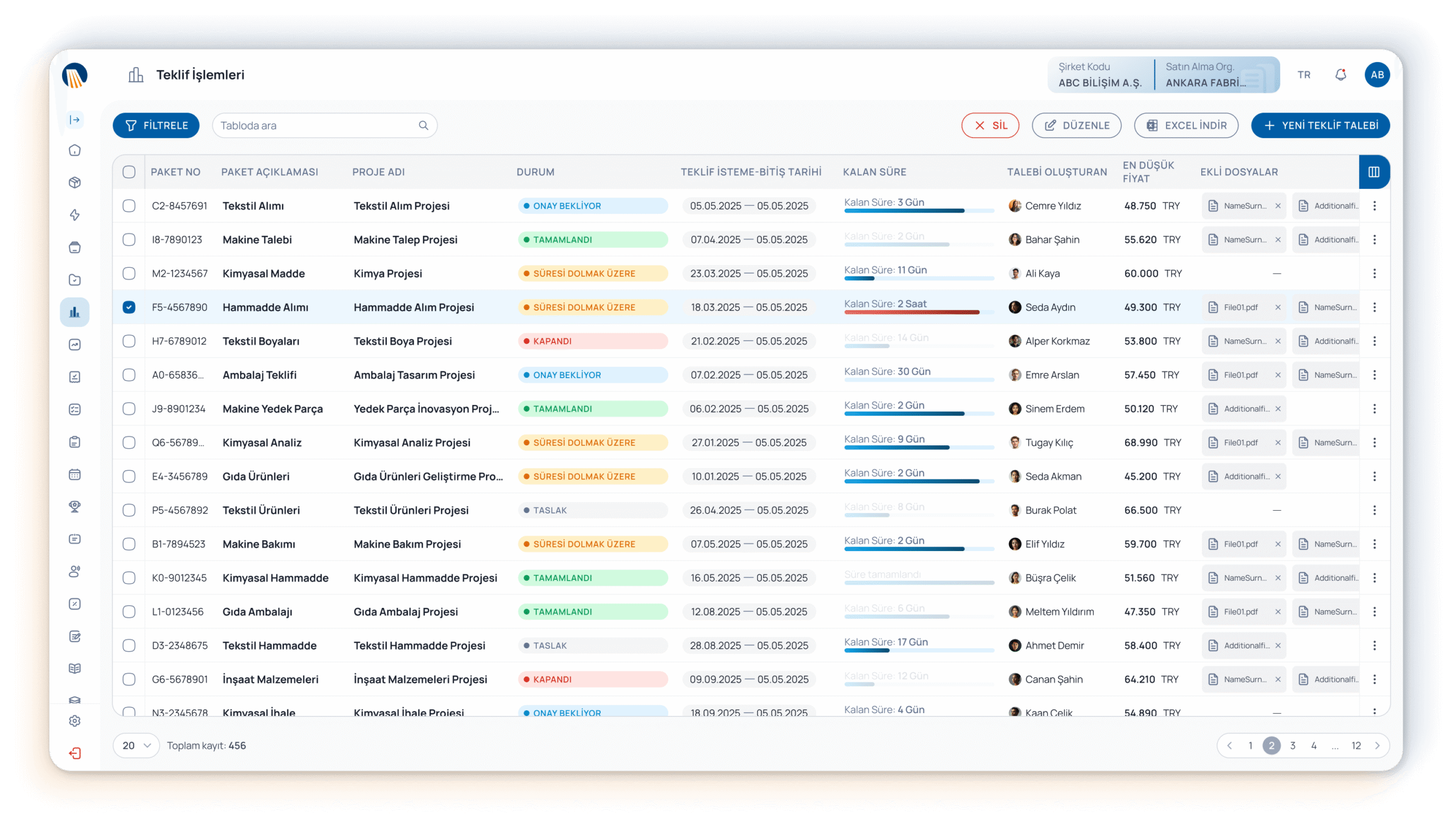The height and width of the screenshot is (824, 1456).
Task: Open the rows-per-page dropdown showing 20
Action: (136, 746)
